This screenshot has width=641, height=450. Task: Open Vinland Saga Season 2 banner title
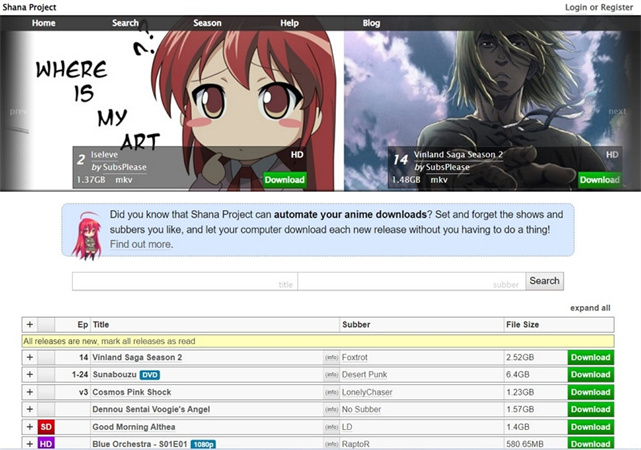tap(458, 154)
